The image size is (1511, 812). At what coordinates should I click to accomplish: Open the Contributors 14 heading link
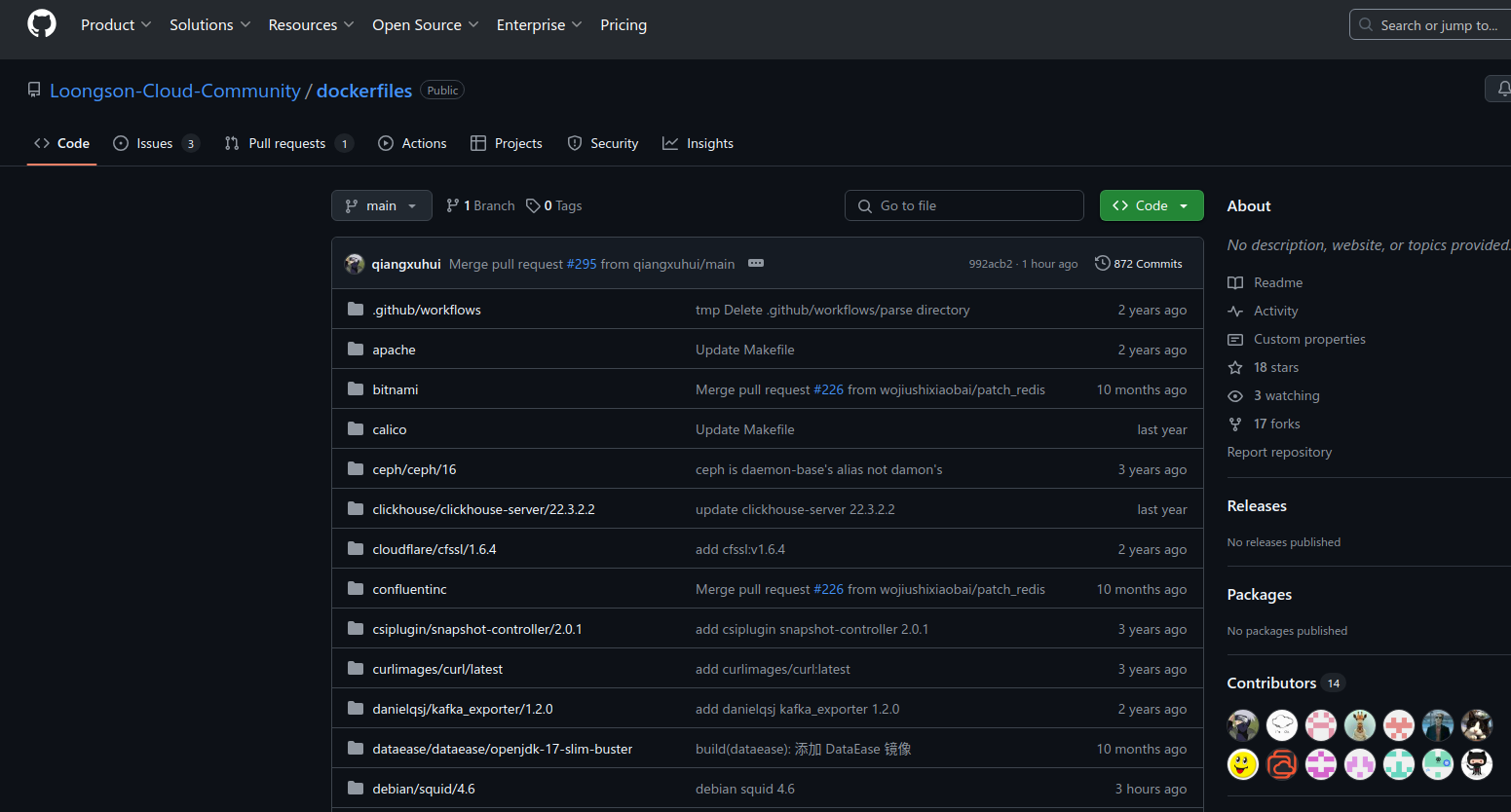1286,683
